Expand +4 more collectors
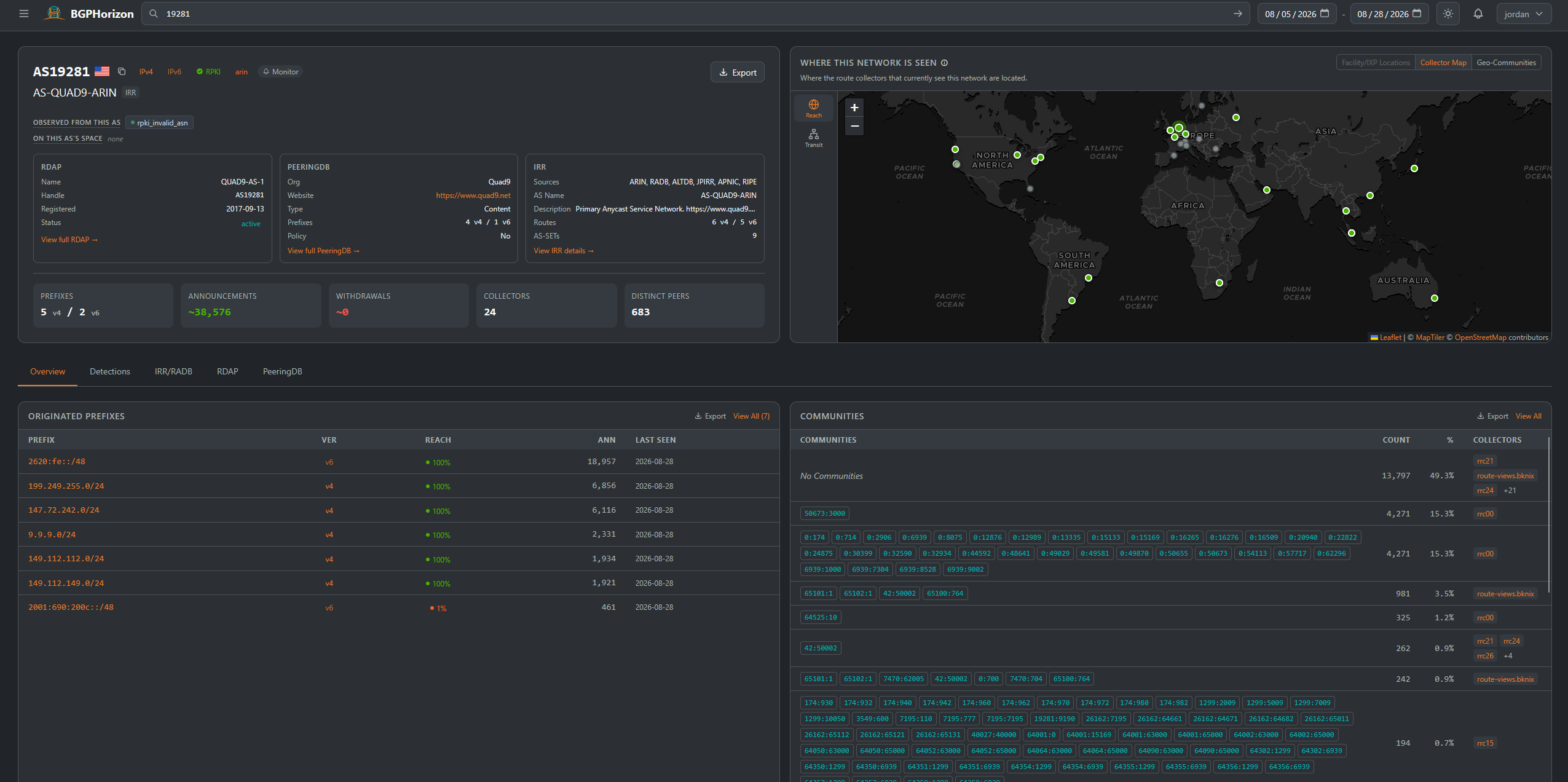This screenshot has height=782, width=1568. click(x=1508, y=656)
